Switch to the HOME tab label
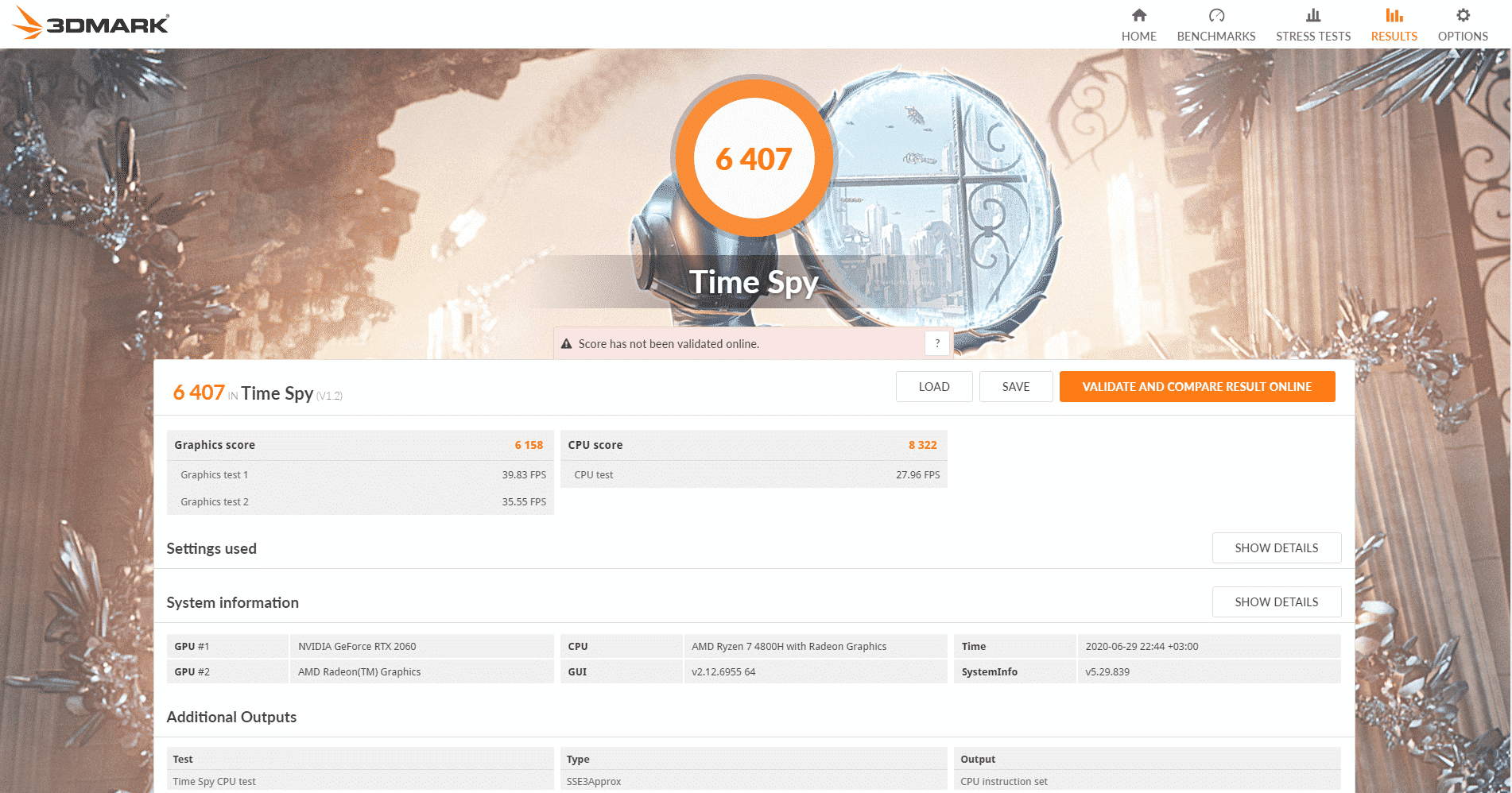The width and height of the screenshot is (1512, 793). pos(1138,37)
